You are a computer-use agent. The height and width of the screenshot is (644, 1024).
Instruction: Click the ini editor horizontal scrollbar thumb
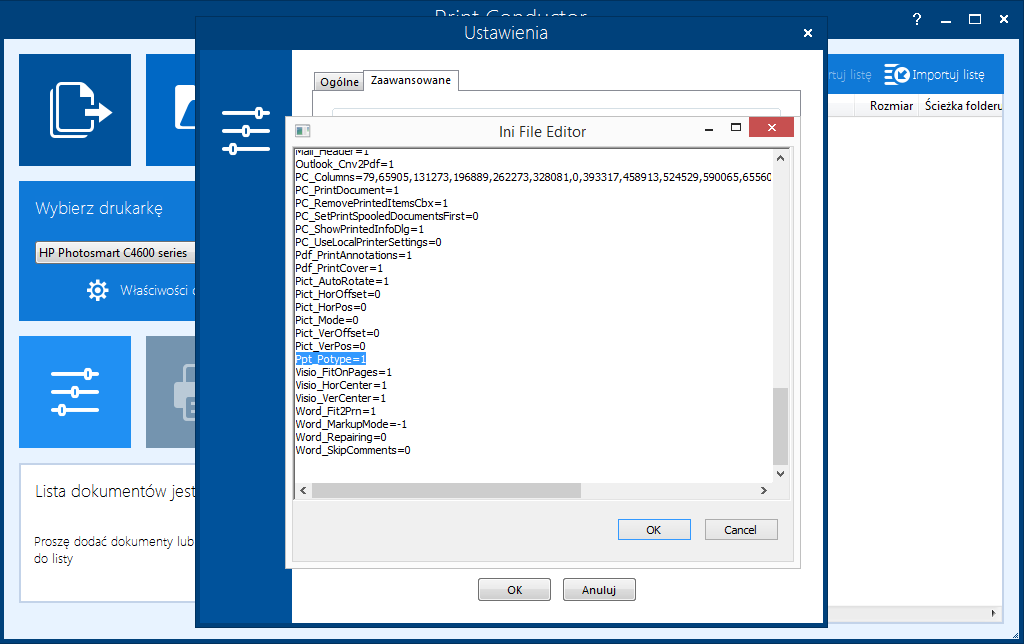[446, 491]
